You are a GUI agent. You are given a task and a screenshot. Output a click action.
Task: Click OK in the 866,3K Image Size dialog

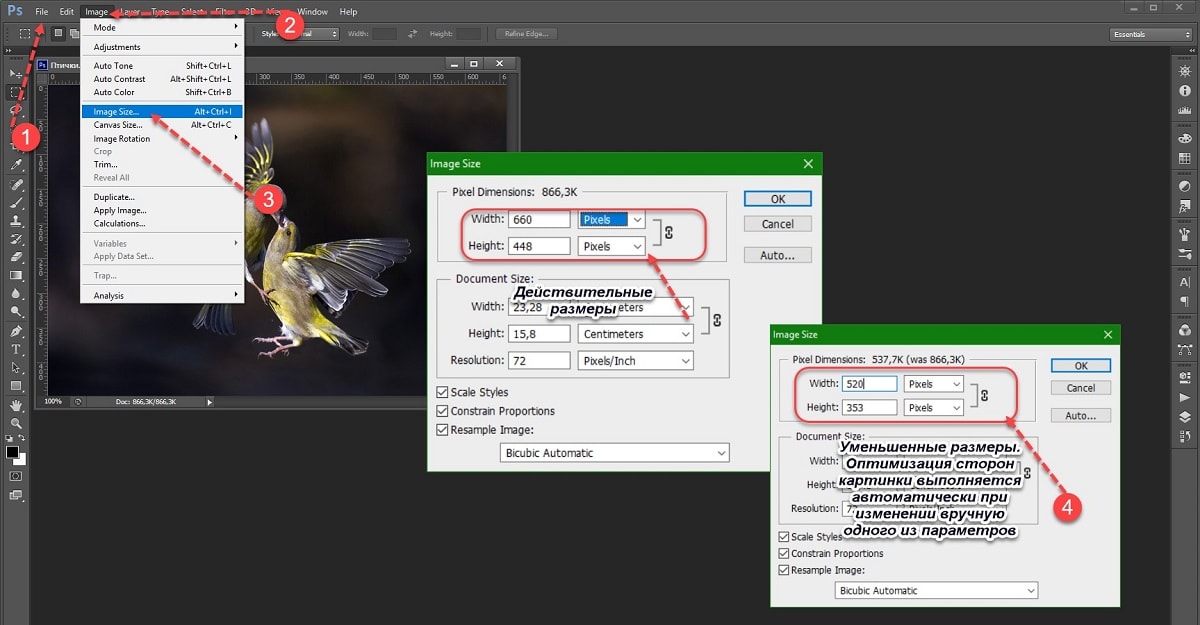point(778,198)
